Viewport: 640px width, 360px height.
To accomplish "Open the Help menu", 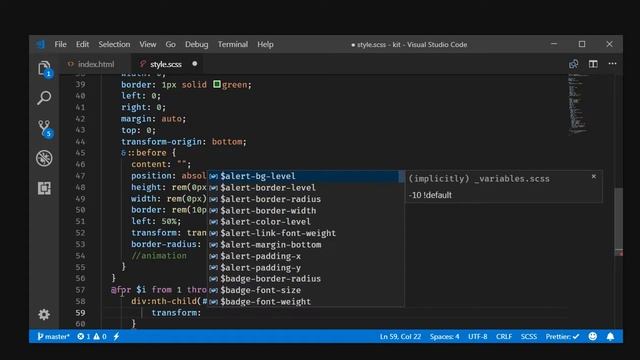I will click(x=265, y=44).
